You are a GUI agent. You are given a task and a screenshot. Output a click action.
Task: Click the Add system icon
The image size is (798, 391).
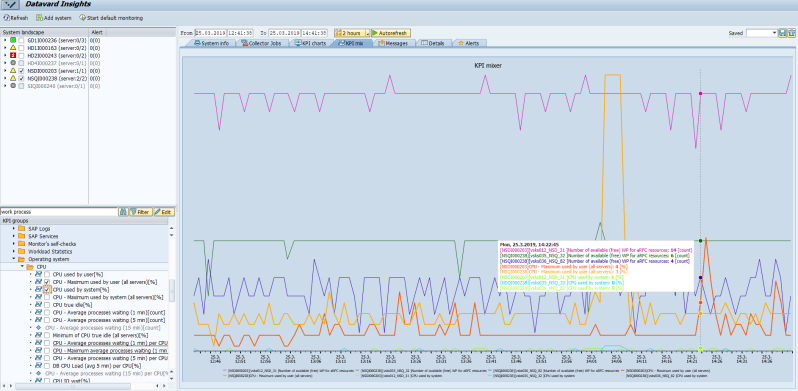tap(39, 18)
